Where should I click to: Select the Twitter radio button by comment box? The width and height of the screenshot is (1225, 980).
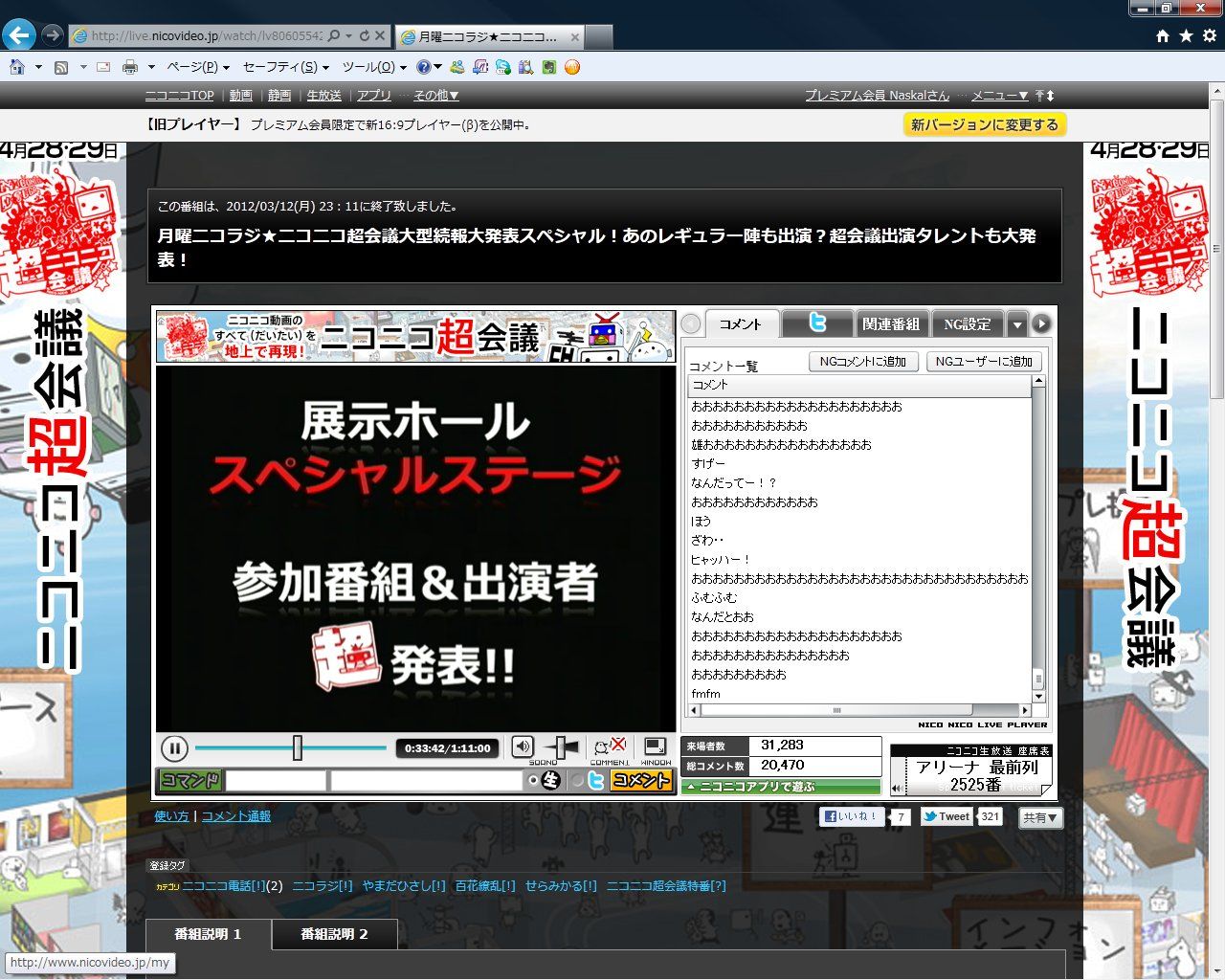tap(577, 781)
